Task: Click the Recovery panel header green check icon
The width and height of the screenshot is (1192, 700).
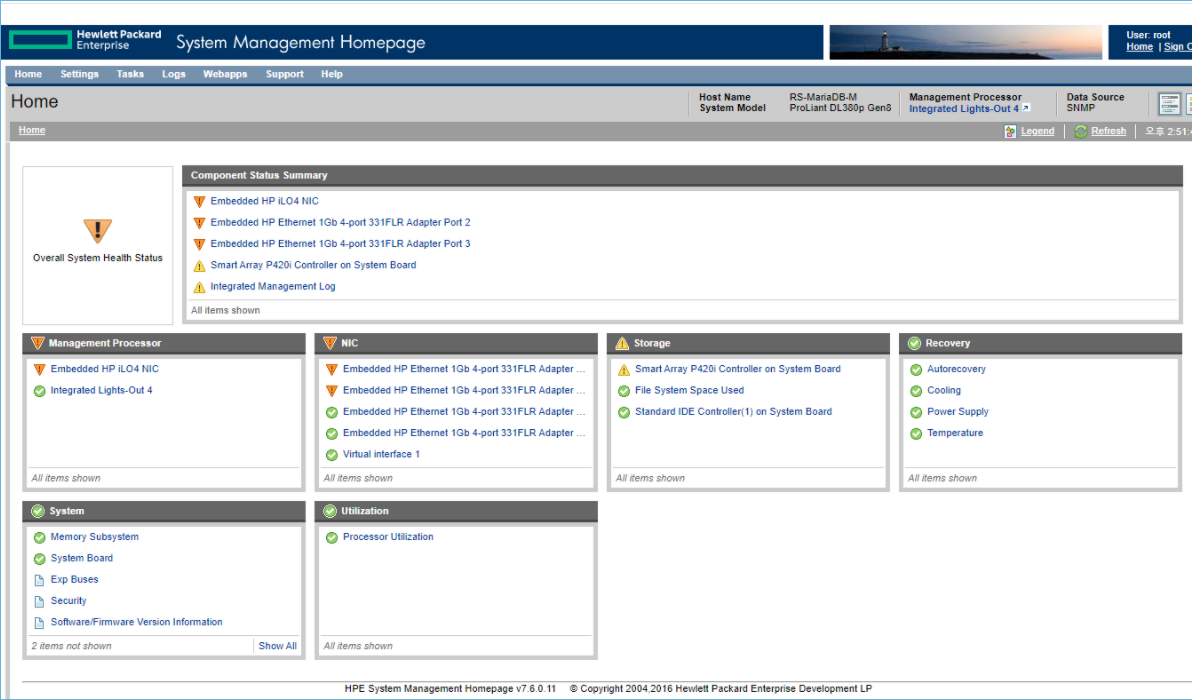Action: pyautogui.click(x=914, y=344)
